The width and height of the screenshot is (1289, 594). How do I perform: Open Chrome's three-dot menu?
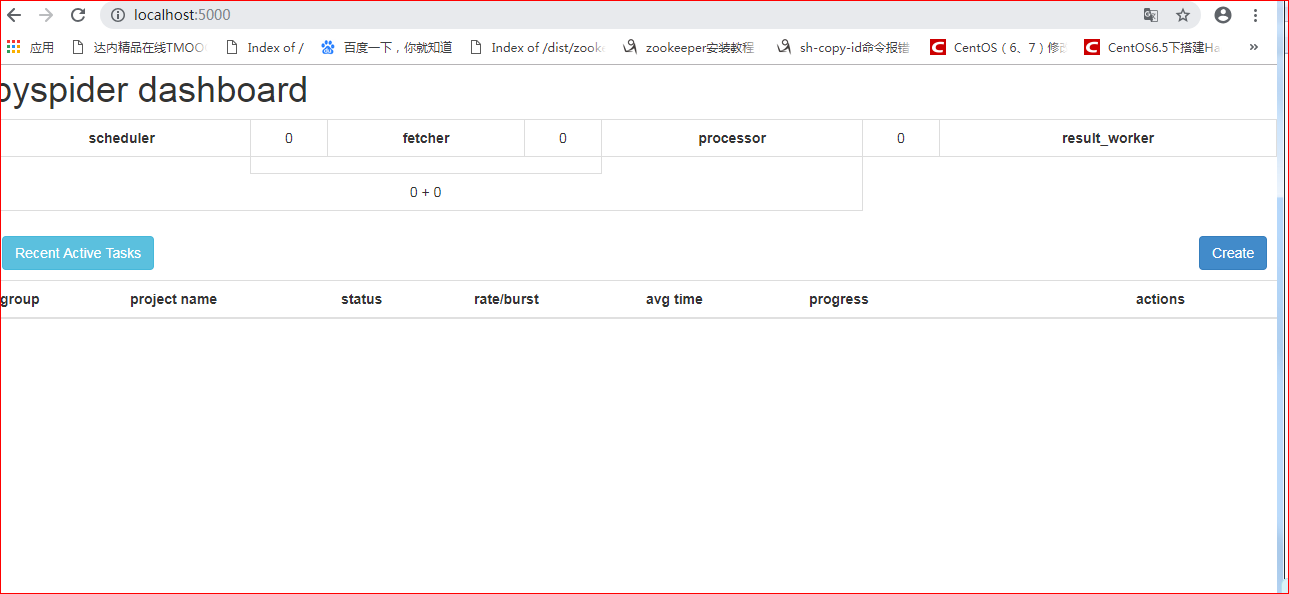point(1255,15)
